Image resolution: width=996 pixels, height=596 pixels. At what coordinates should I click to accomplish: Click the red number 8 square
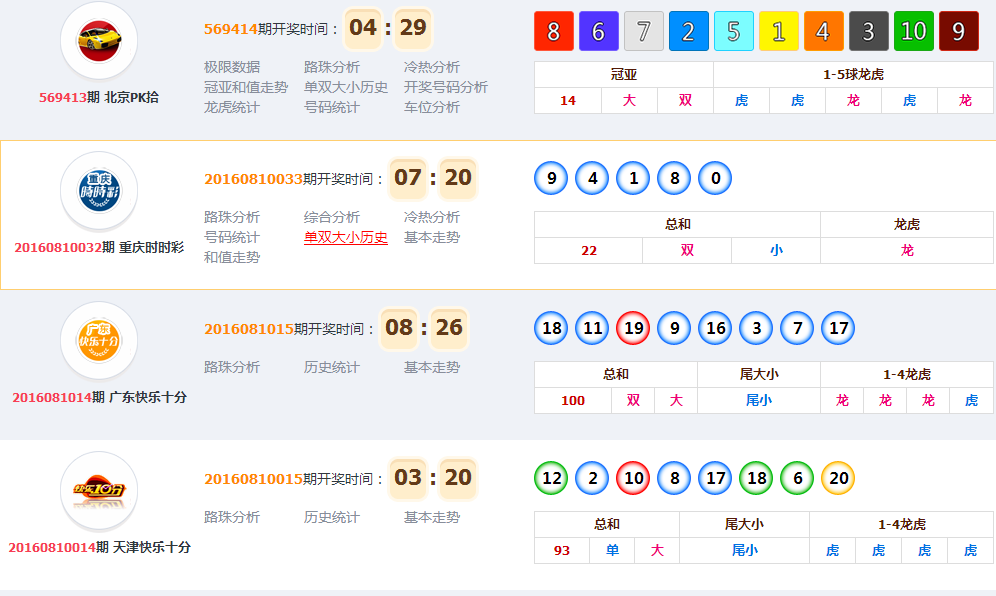pos(553,31)
